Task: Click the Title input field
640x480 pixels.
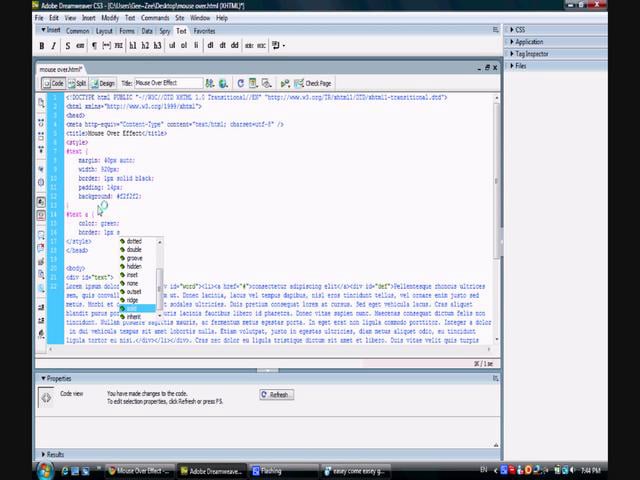Action: [x=170, y=83]
